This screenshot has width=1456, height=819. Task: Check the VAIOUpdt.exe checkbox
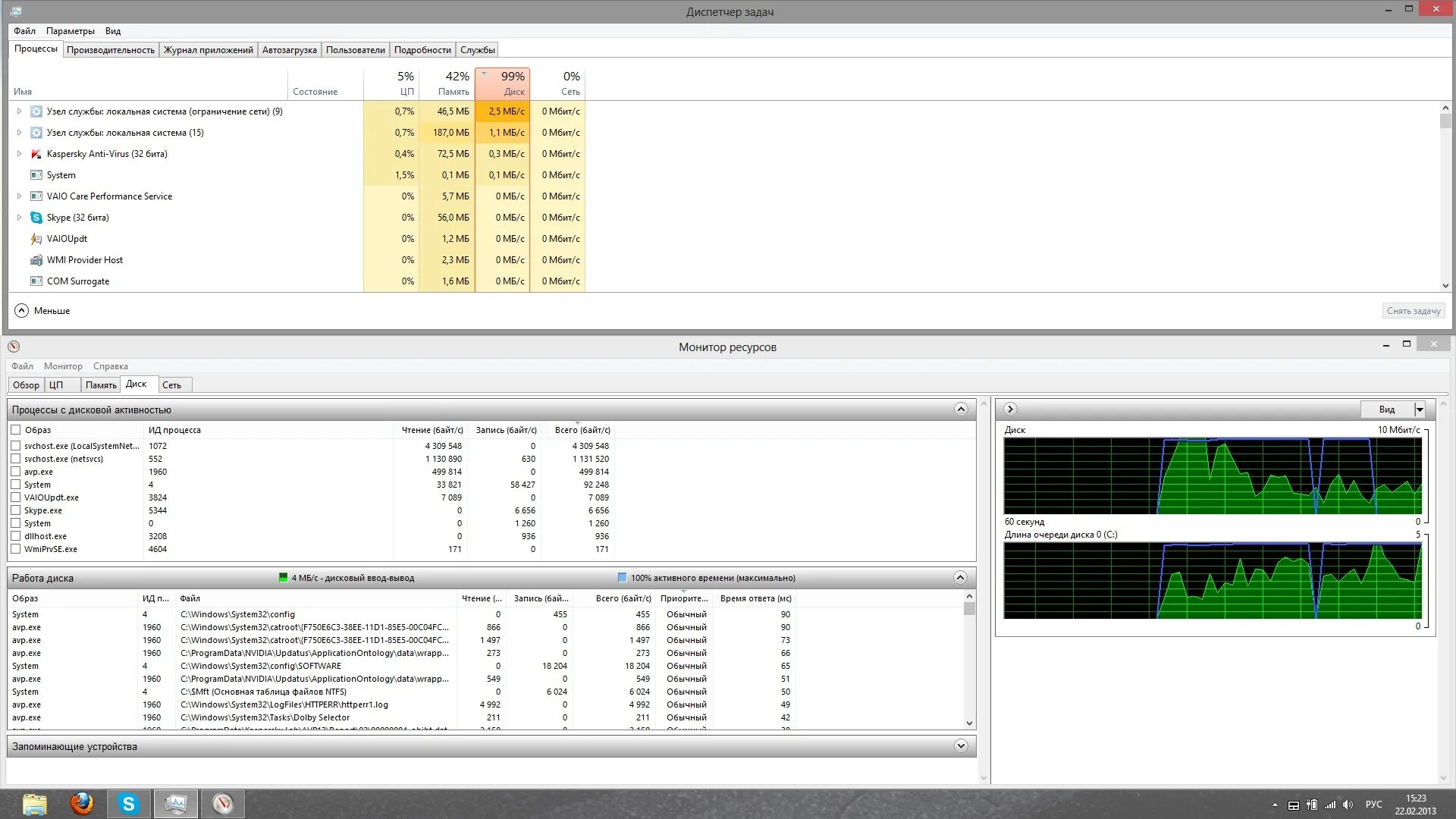coord(15,497)
